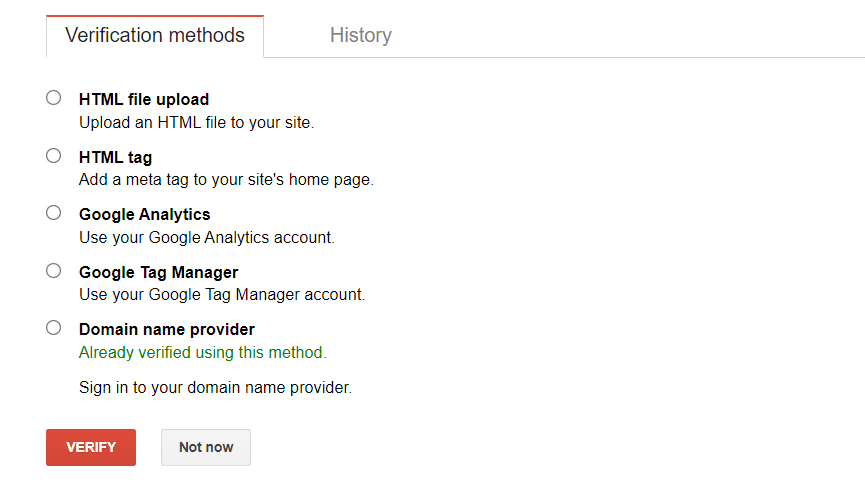865x487 pixels.
Task: Select the Google Analytics radio button
Action: point(54,213)
